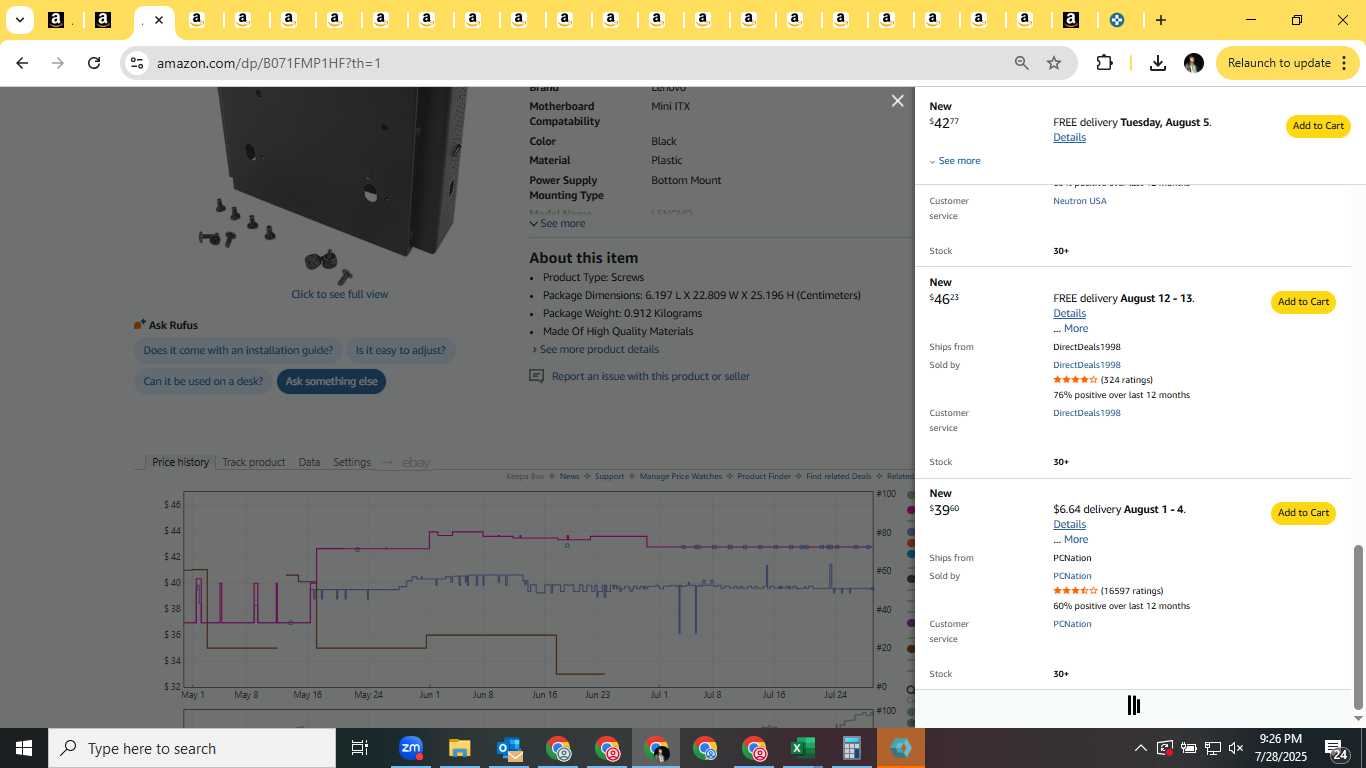Image resolution: width=1366 pixels, height=768 pixels.
Task: Open Details for August 1 - 4 delivery
Action: 1069,524
